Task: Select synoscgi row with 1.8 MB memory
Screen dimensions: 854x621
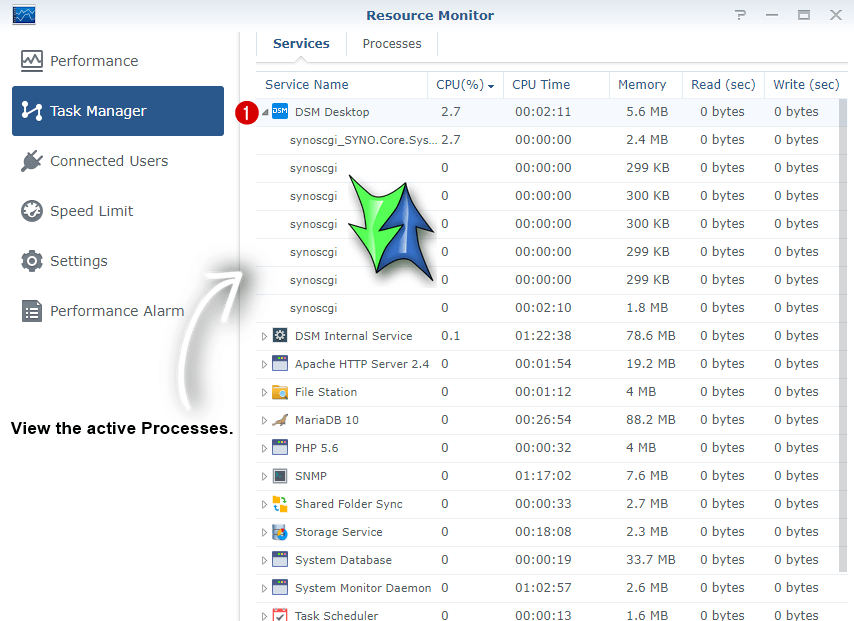Action: (x=547, y=308)
